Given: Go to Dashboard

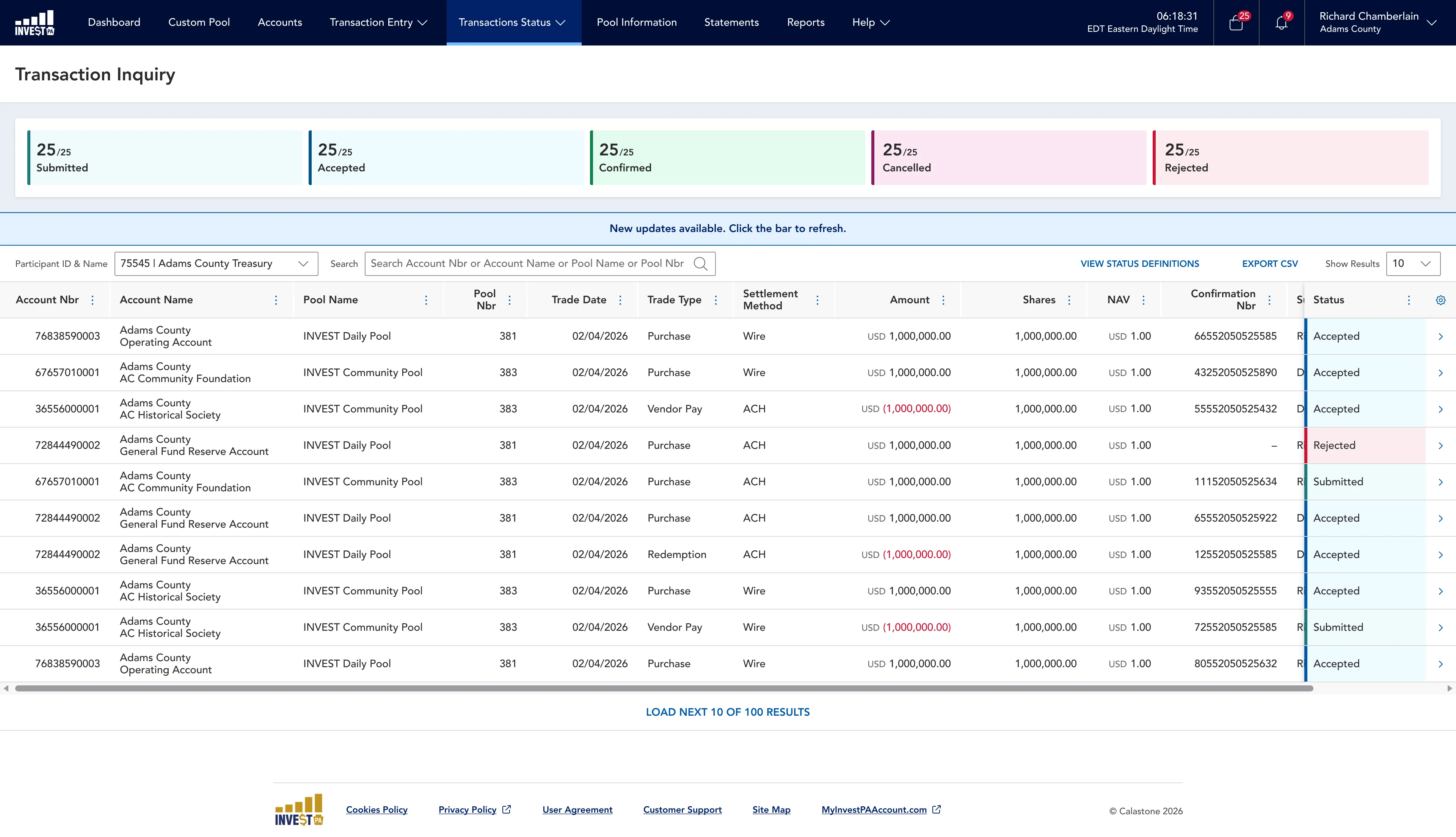Looking at the screenshot, I should tap(114, 22).
